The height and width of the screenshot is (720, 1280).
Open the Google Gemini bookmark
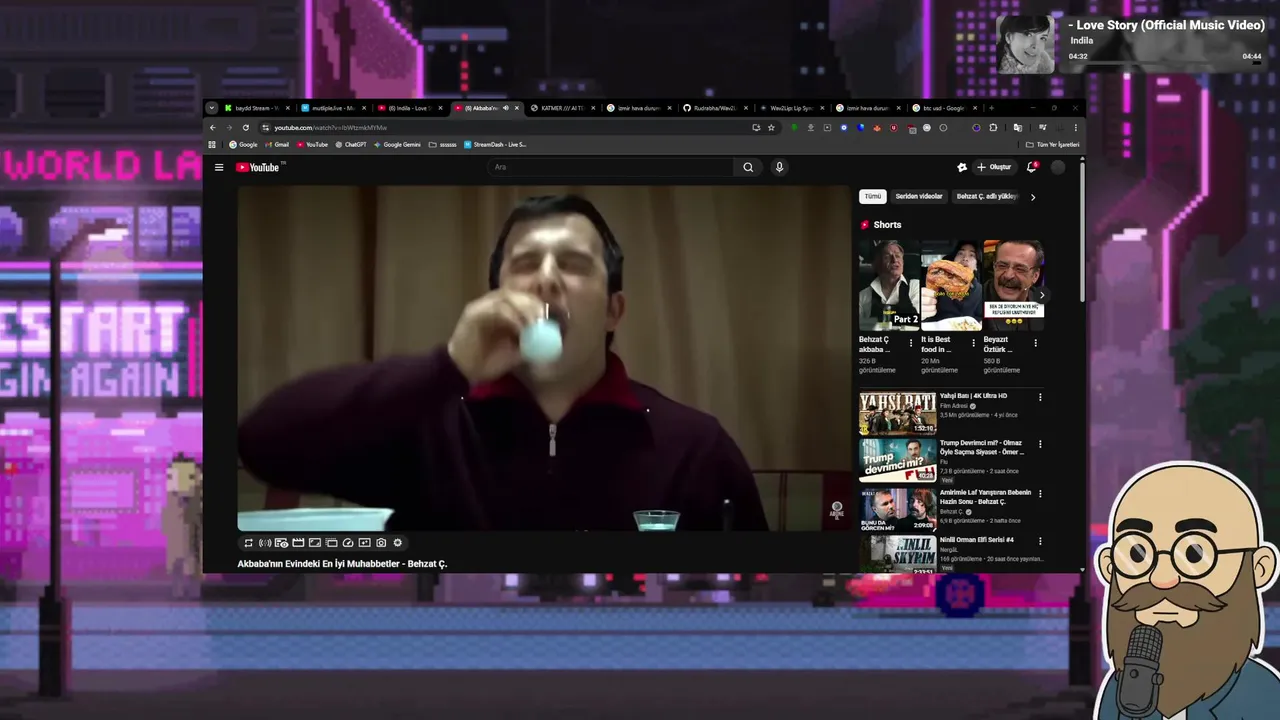(x=397, y=144)
